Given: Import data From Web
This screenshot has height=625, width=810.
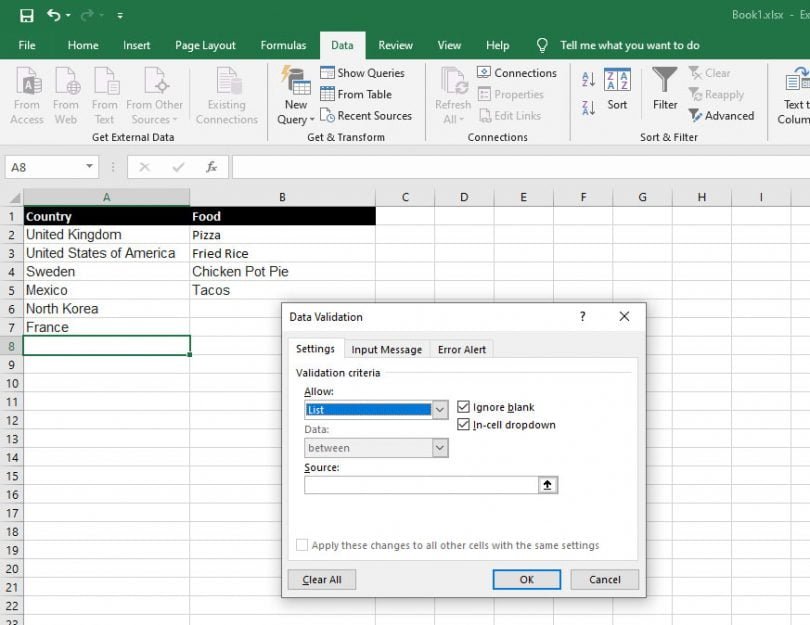Looking at the screenshot, I should pyautogui.click(x=66, y=95).
